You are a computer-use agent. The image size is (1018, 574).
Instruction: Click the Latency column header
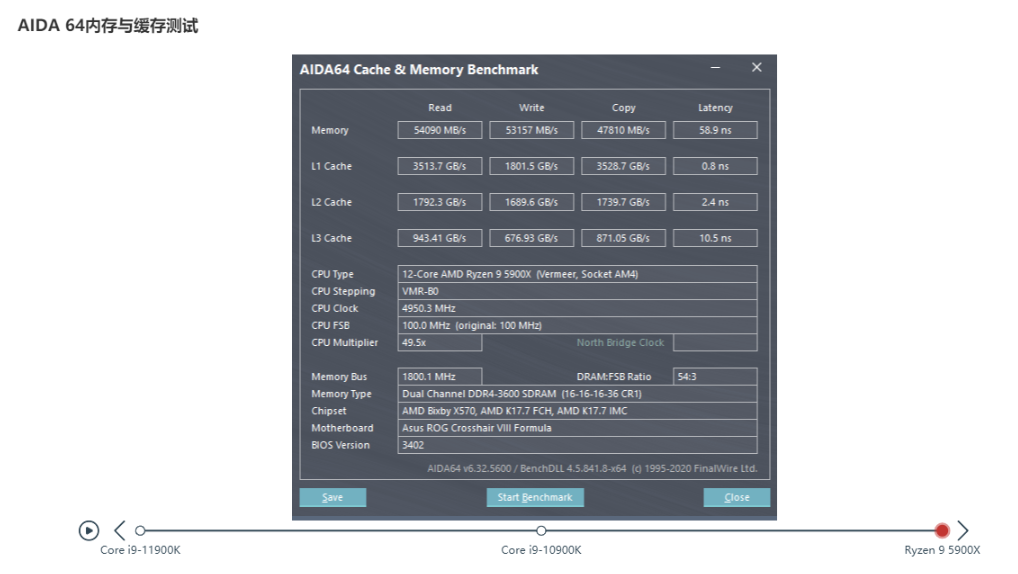point(715,108)
